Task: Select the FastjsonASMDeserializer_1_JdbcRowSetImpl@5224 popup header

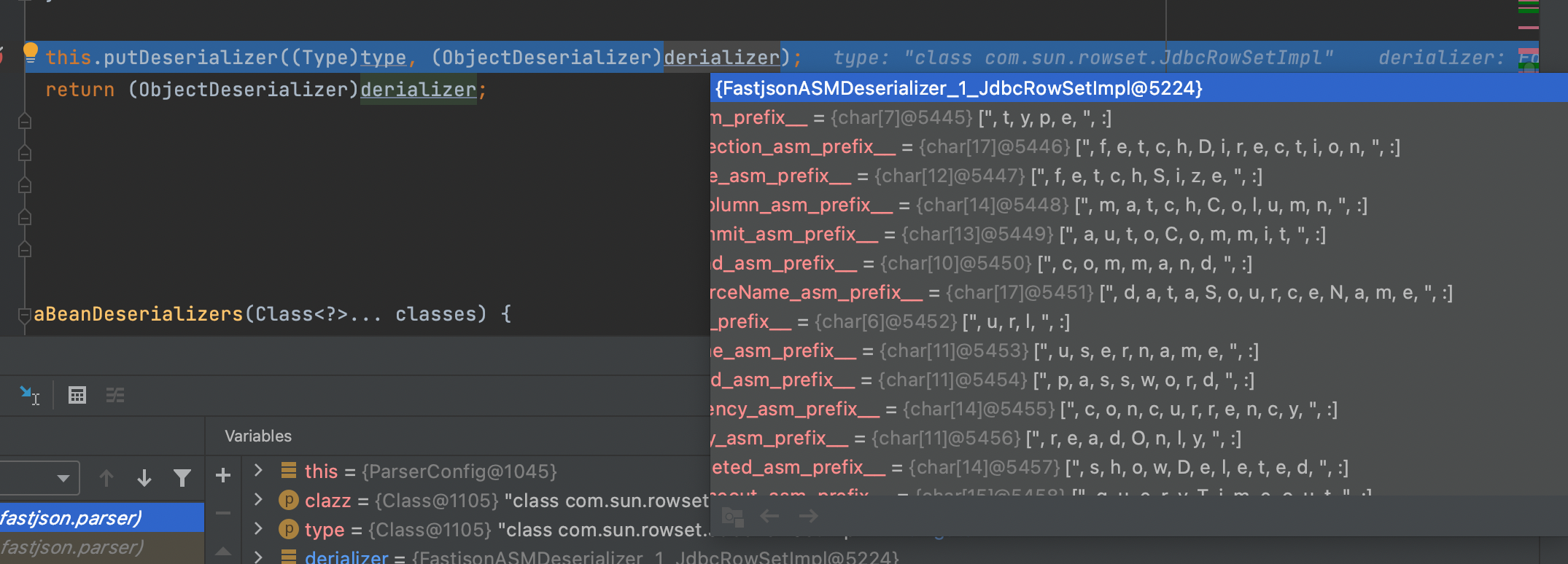Action: coord(1139,88)
